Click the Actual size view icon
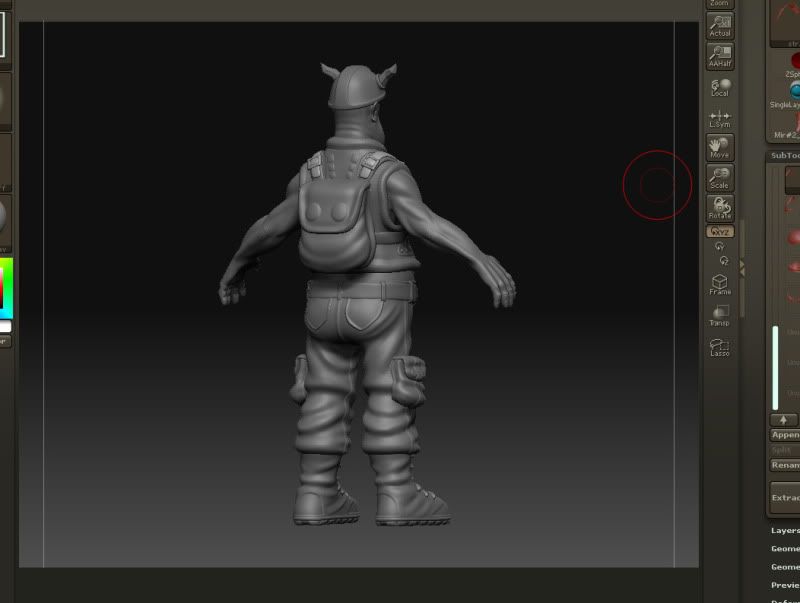This screenshot has width=800, height=603. pos(720,26)
